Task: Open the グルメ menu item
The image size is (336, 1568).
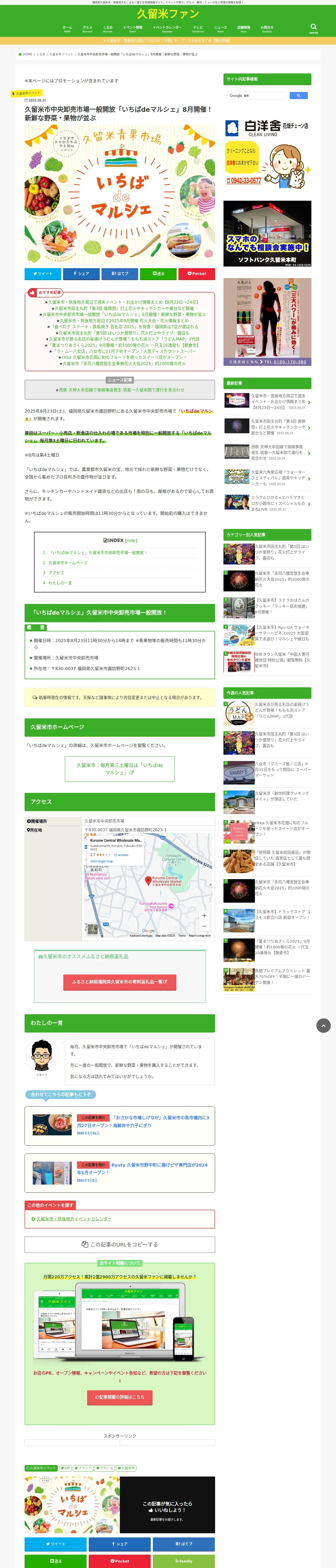Action: (87, 28)
